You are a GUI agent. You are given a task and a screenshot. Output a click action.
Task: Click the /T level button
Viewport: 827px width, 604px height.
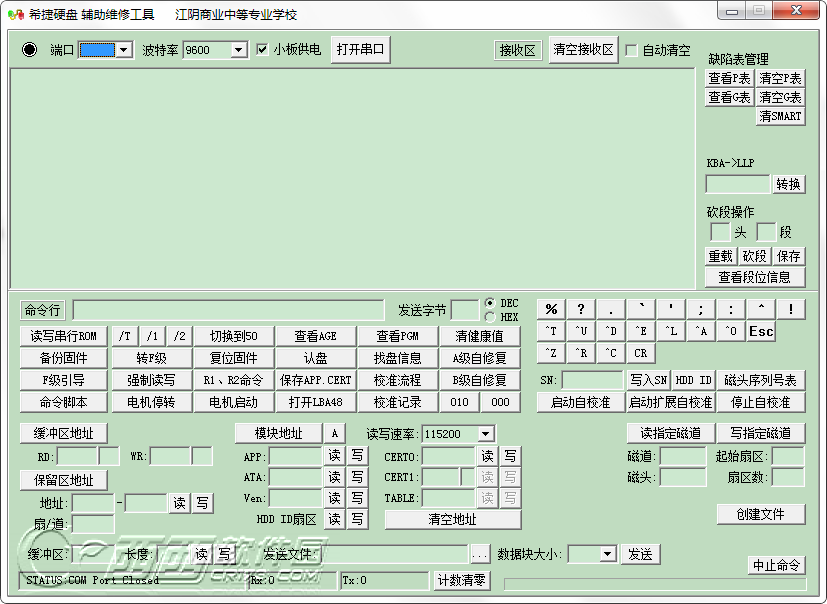(x=124, y=336)
